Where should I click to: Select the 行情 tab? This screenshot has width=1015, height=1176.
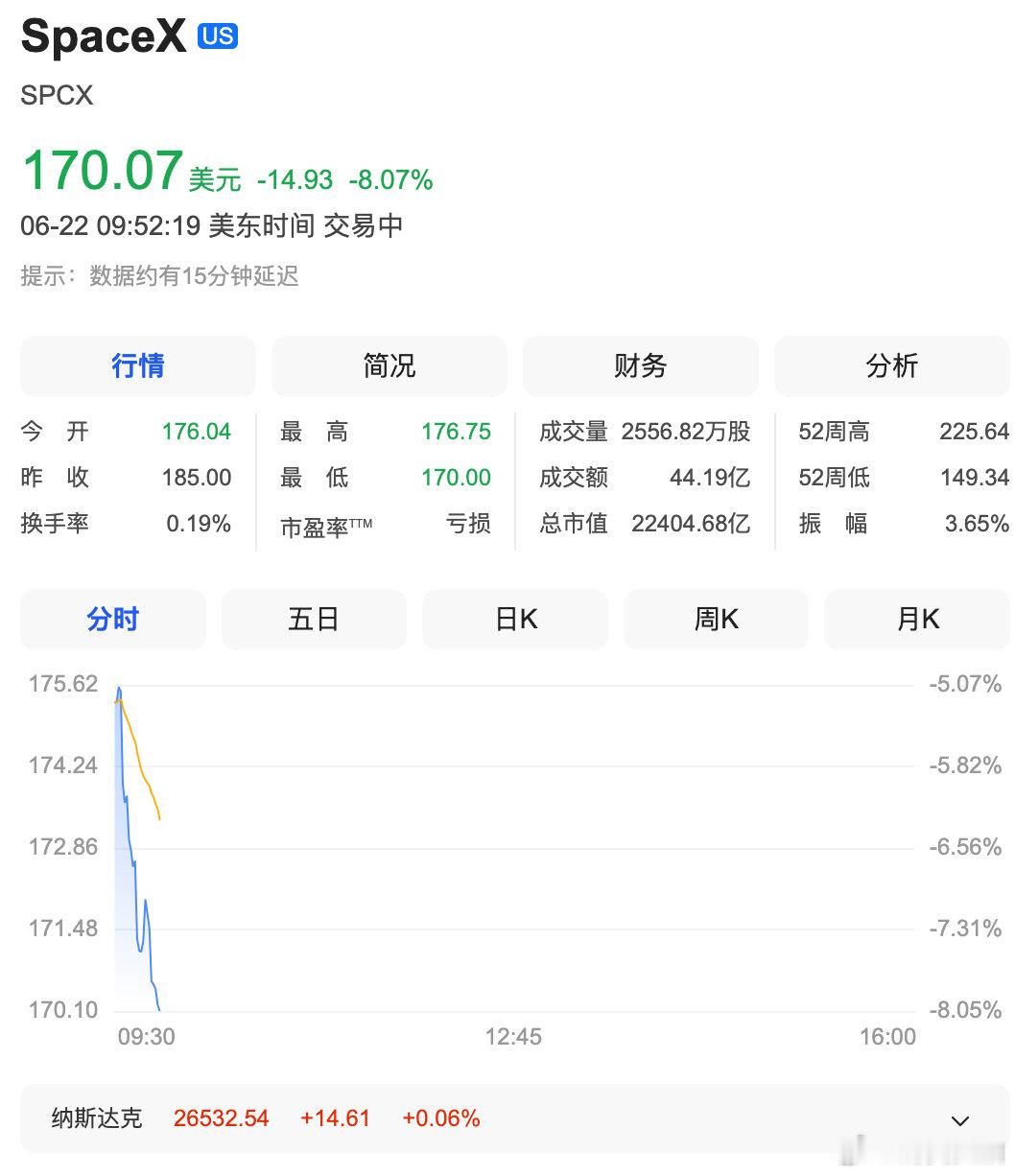pos(138,365)
